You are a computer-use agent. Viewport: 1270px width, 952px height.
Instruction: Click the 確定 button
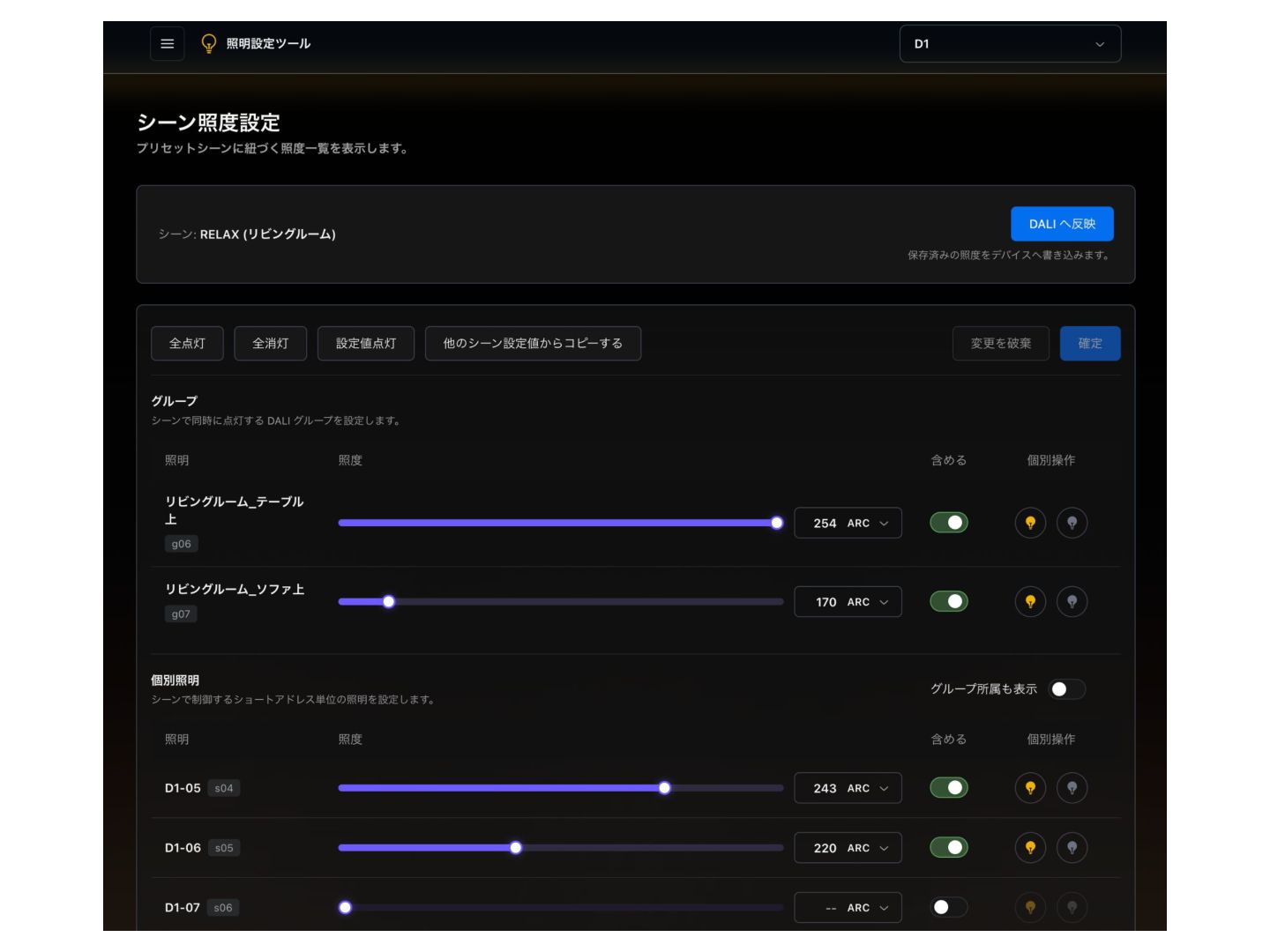click(x=1090, y=344)
